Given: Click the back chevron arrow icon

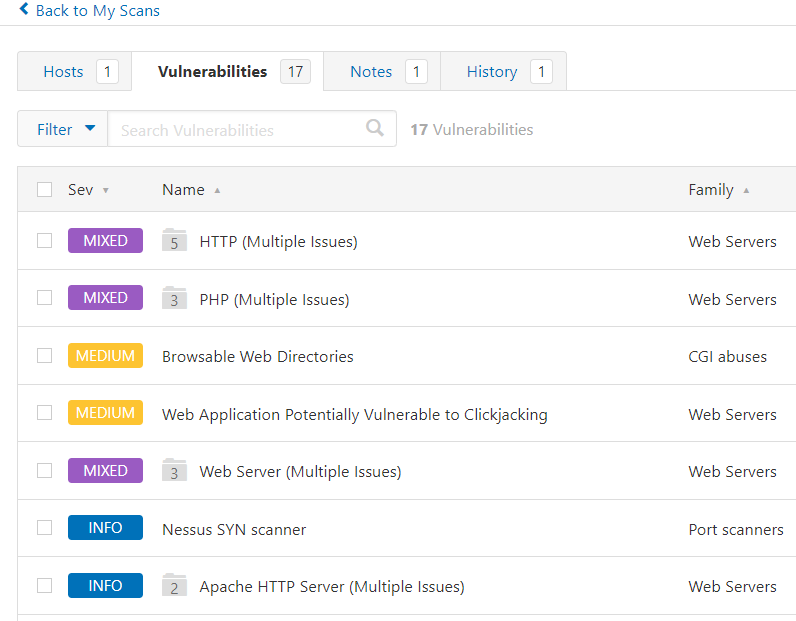Looking at the screenshot, I should point(23,9).
